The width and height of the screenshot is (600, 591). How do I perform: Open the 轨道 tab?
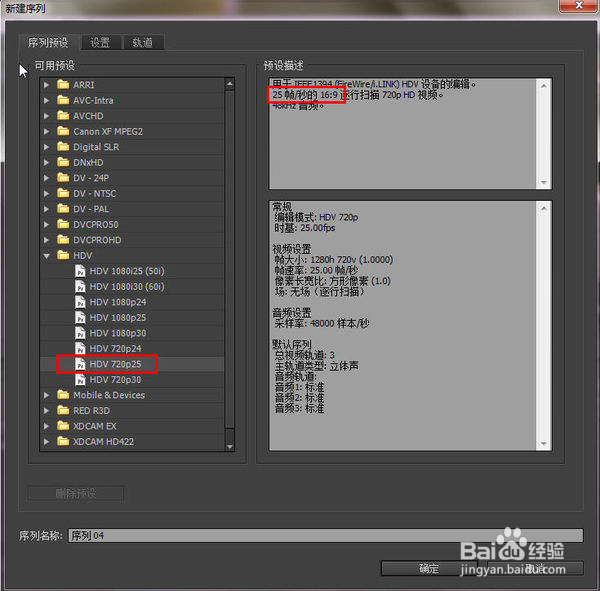(142, 43)
